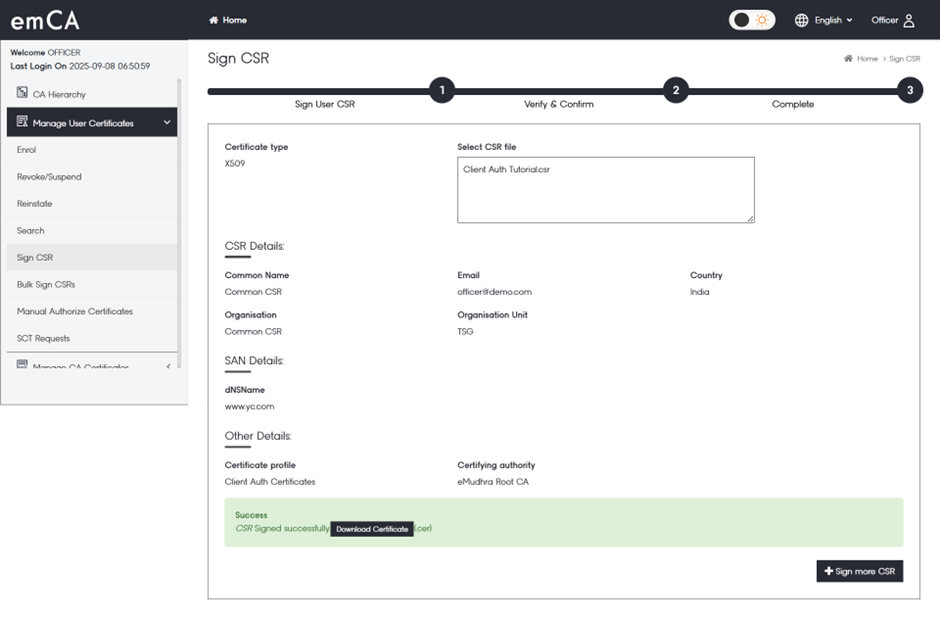Image resolution: width=940 pixels, height=619 pixels.
Task: Open Manual Authorize Certificates
Action: pos(75,312)
